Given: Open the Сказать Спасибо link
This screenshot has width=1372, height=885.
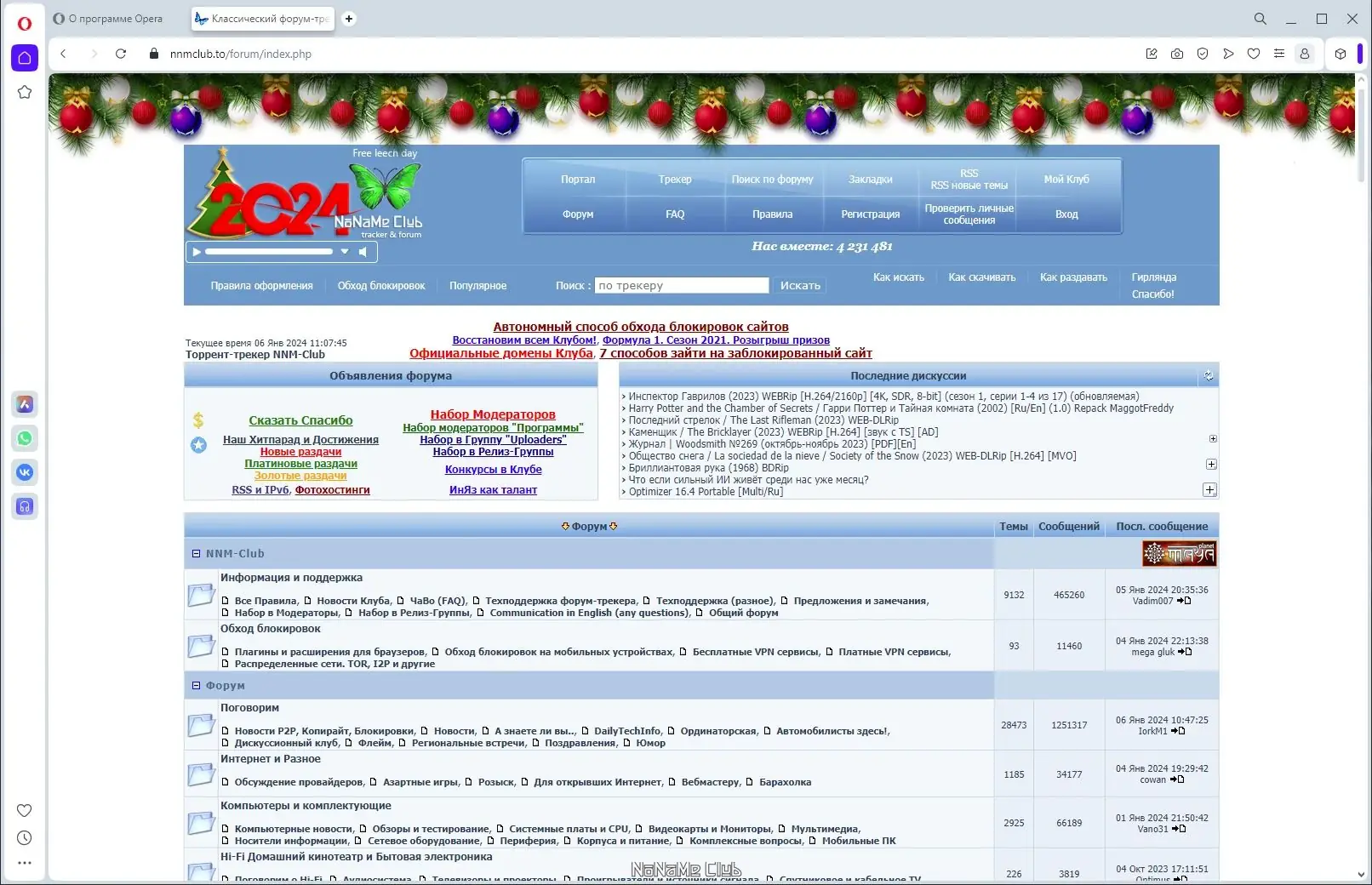Looking at the screenshot, I should coord(300,420).
